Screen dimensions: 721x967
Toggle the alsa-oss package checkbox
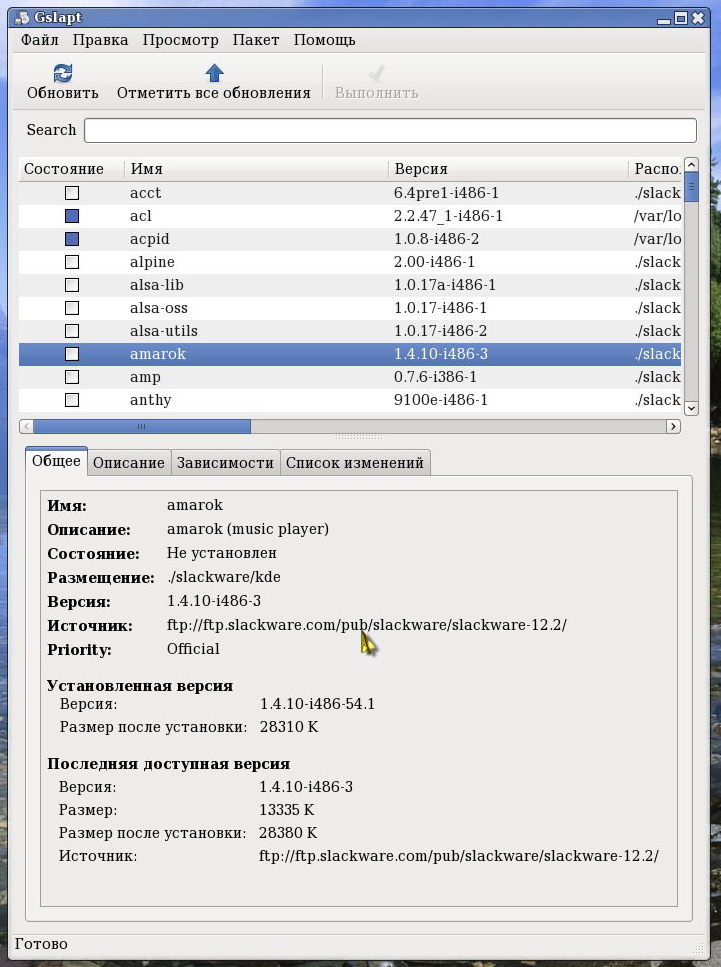[72, 308]
